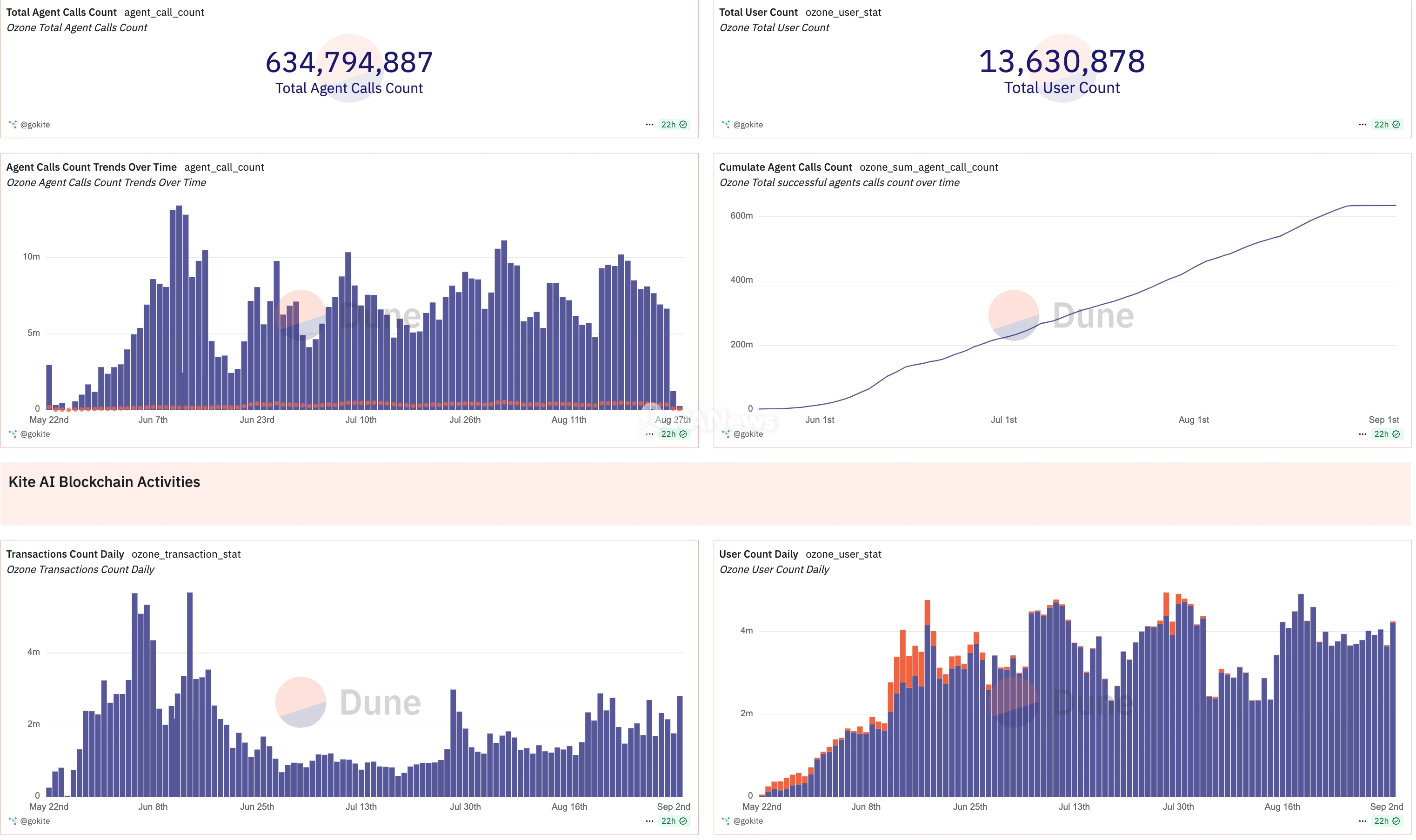Click the 22h refresh badge in Cumulate Agent Calls Count panel

[x=1387, y=434]
